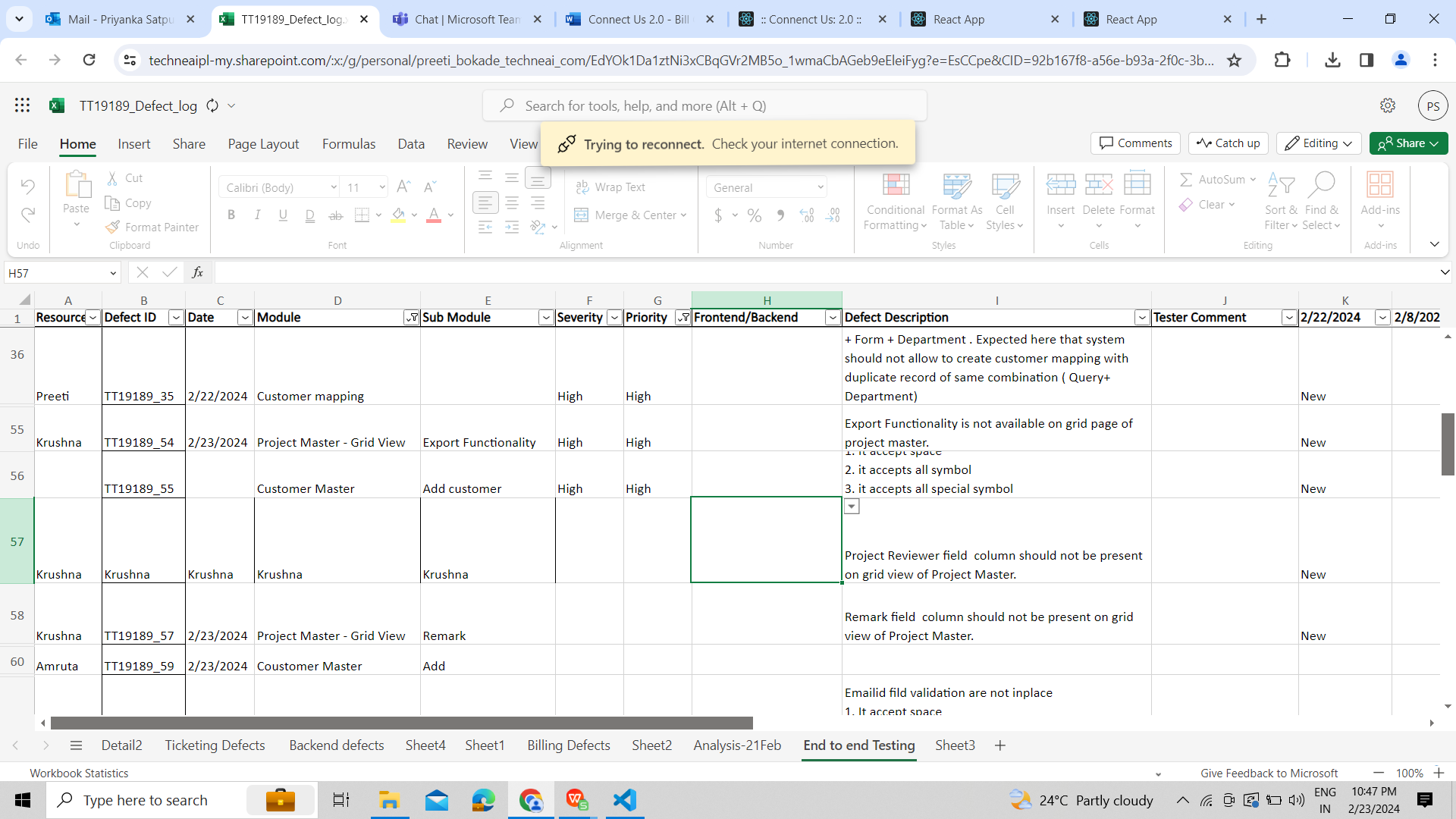Click the Accounting dollar format icon
Viewport: 1456px width, 819px height.
point(718,215)
